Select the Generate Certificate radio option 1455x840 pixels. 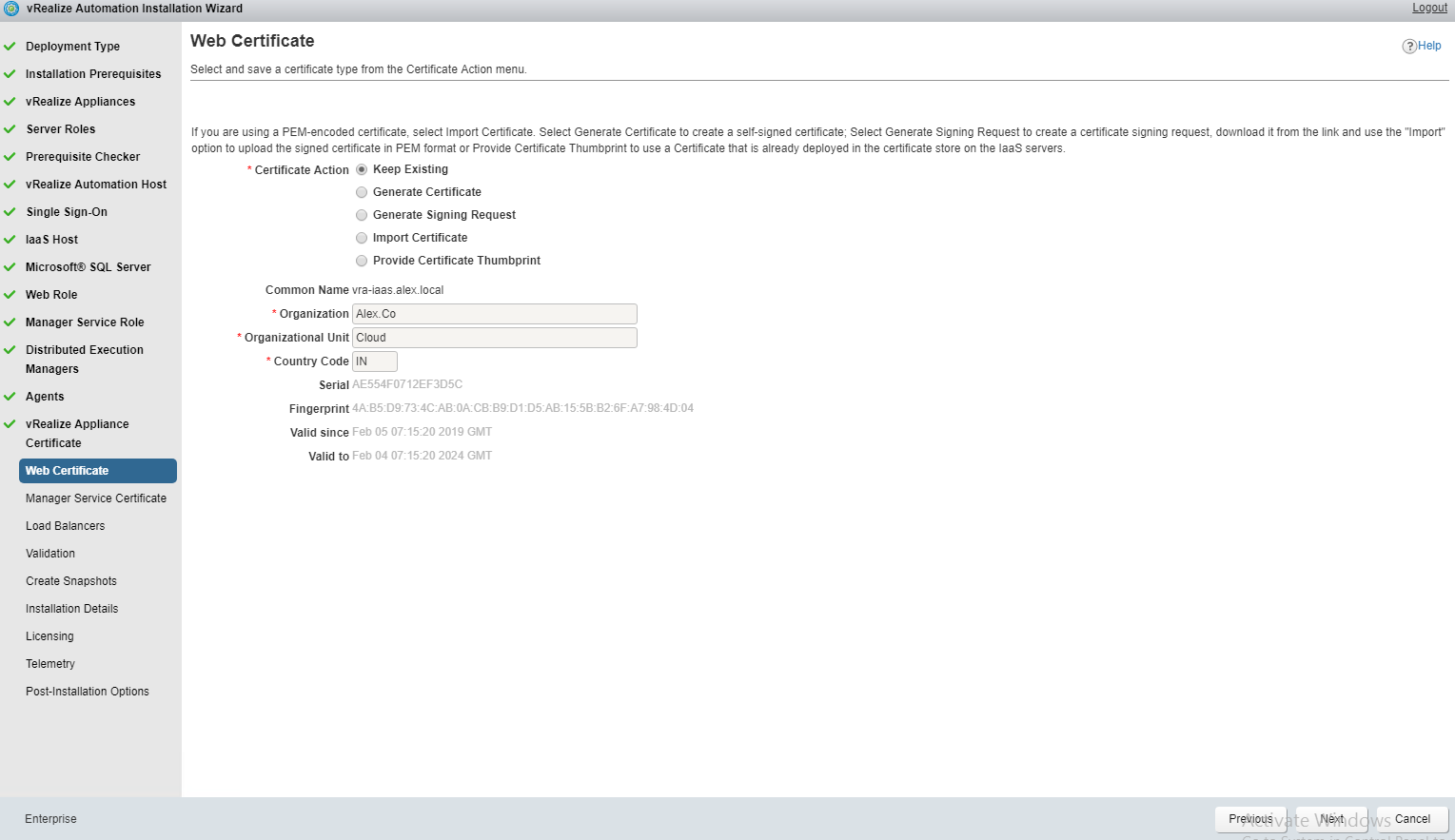click(x=362, y=192)
